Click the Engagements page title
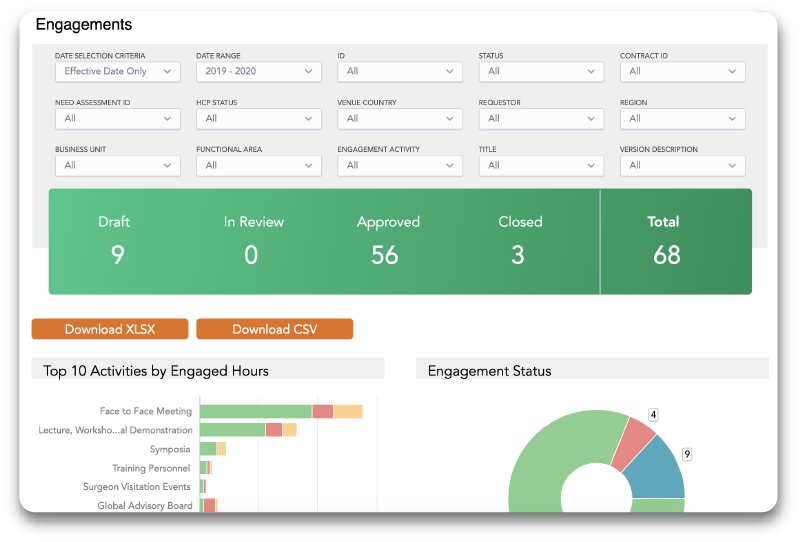The width and height of the screenshot is (800, 542). (84, 24)
